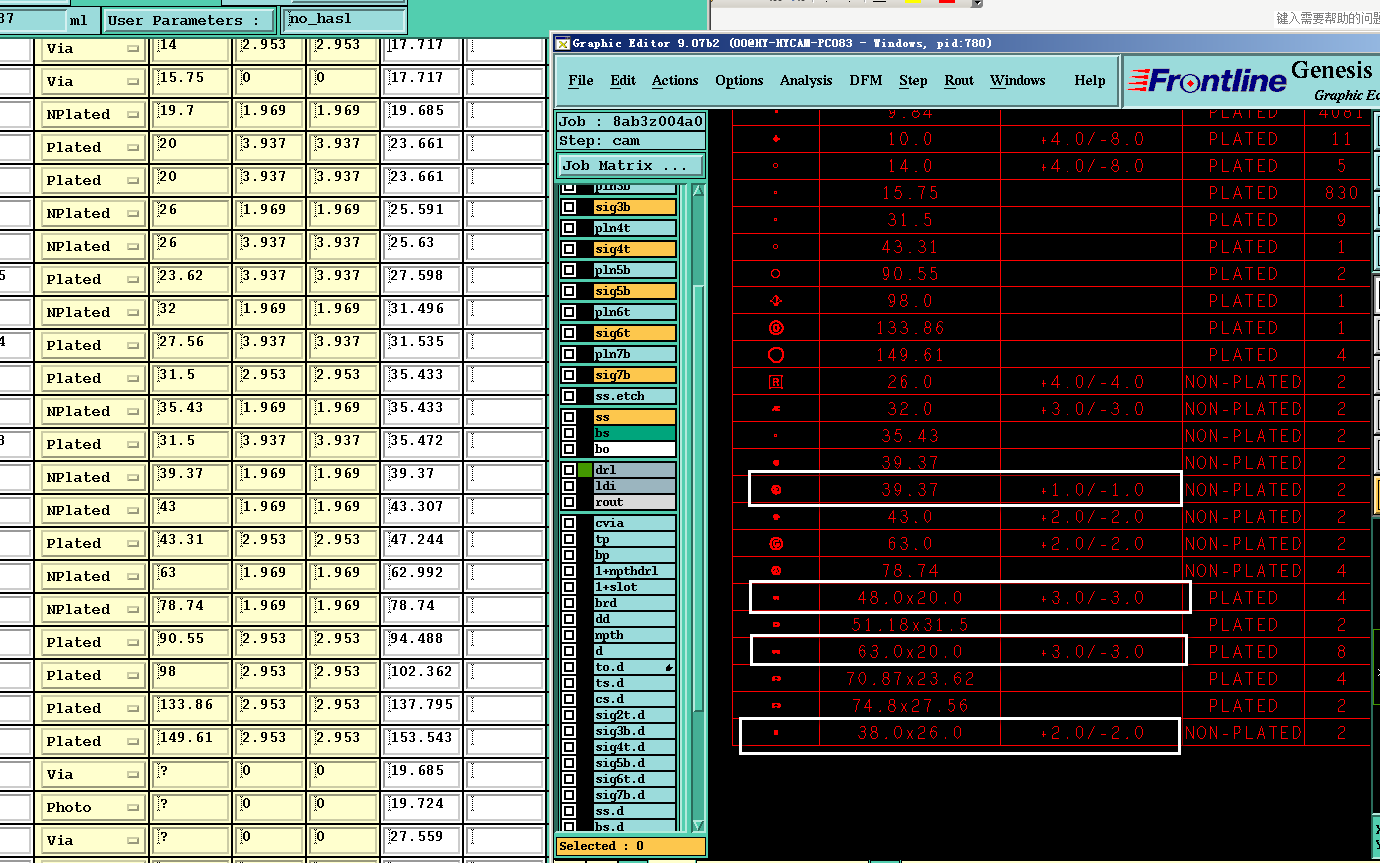Toggle the drl layer checkbox

tap(569, 470)
